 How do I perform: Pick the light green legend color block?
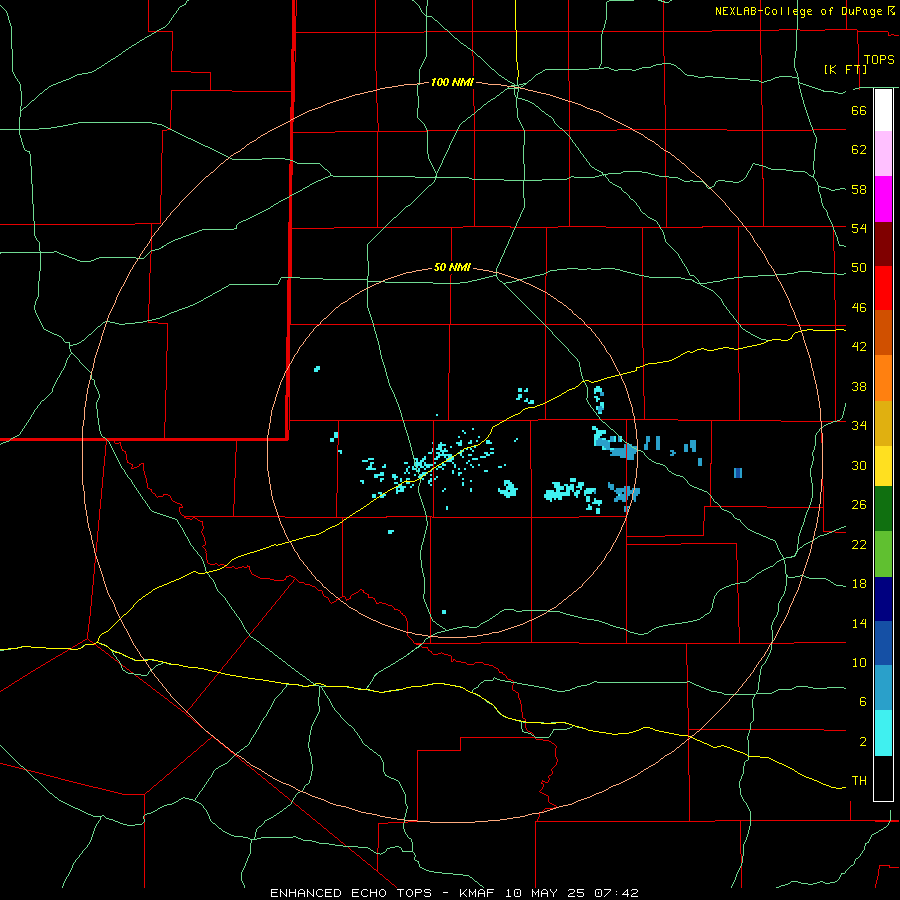click(x=883, y=554)
